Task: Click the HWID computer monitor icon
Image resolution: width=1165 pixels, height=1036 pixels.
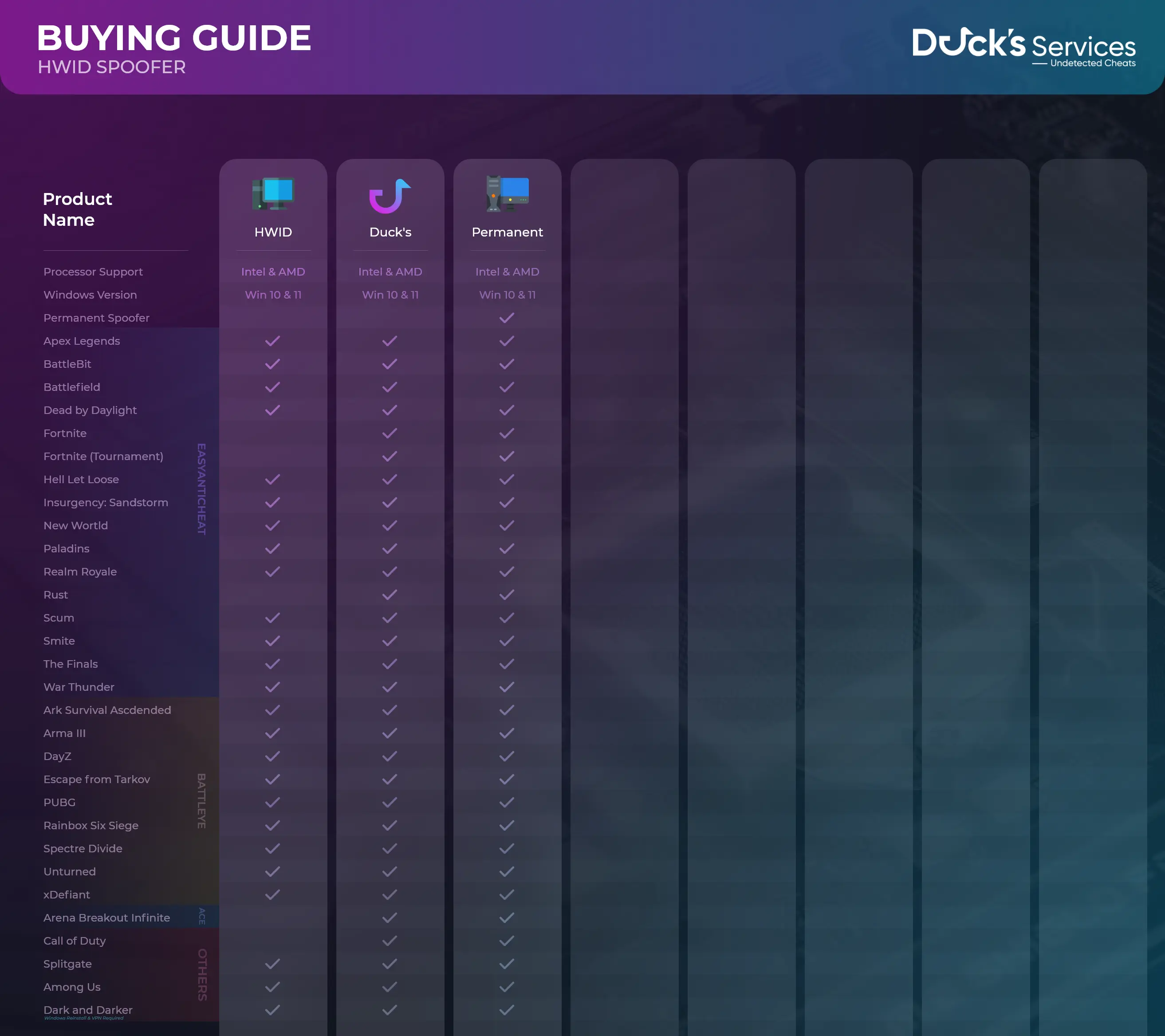Action: [273, 194]
